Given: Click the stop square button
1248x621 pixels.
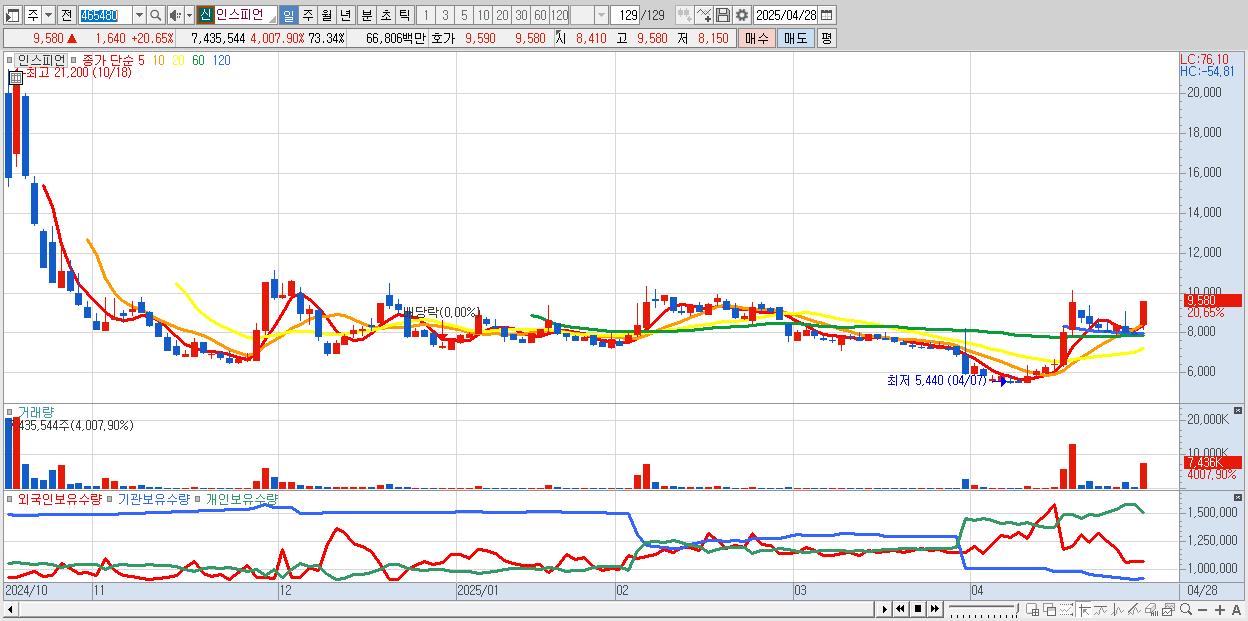Looking at the screenshot, I should (917, 609).
